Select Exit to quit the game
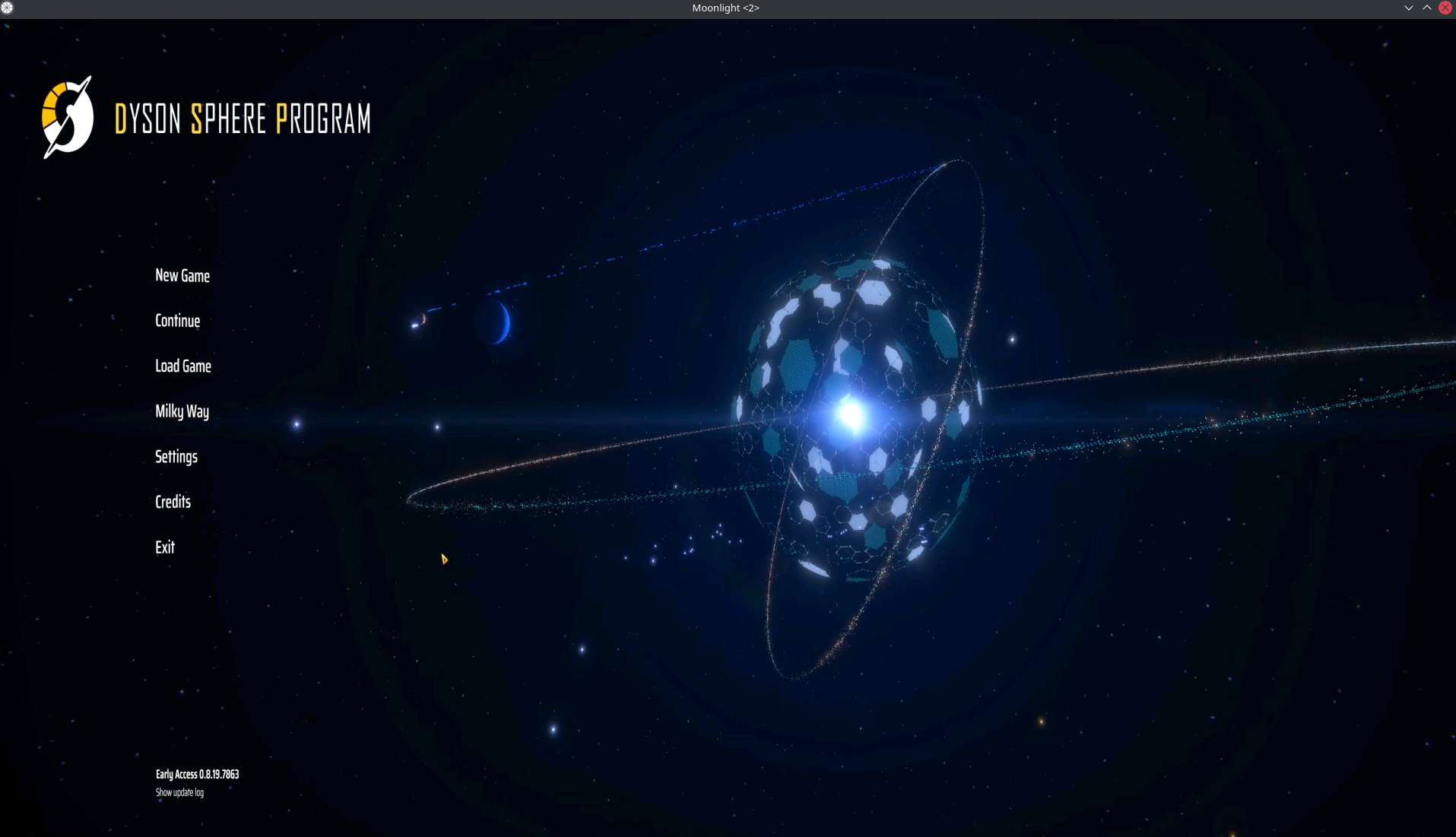Viewport: 1456px width, 837px height. tap(165, 547)
